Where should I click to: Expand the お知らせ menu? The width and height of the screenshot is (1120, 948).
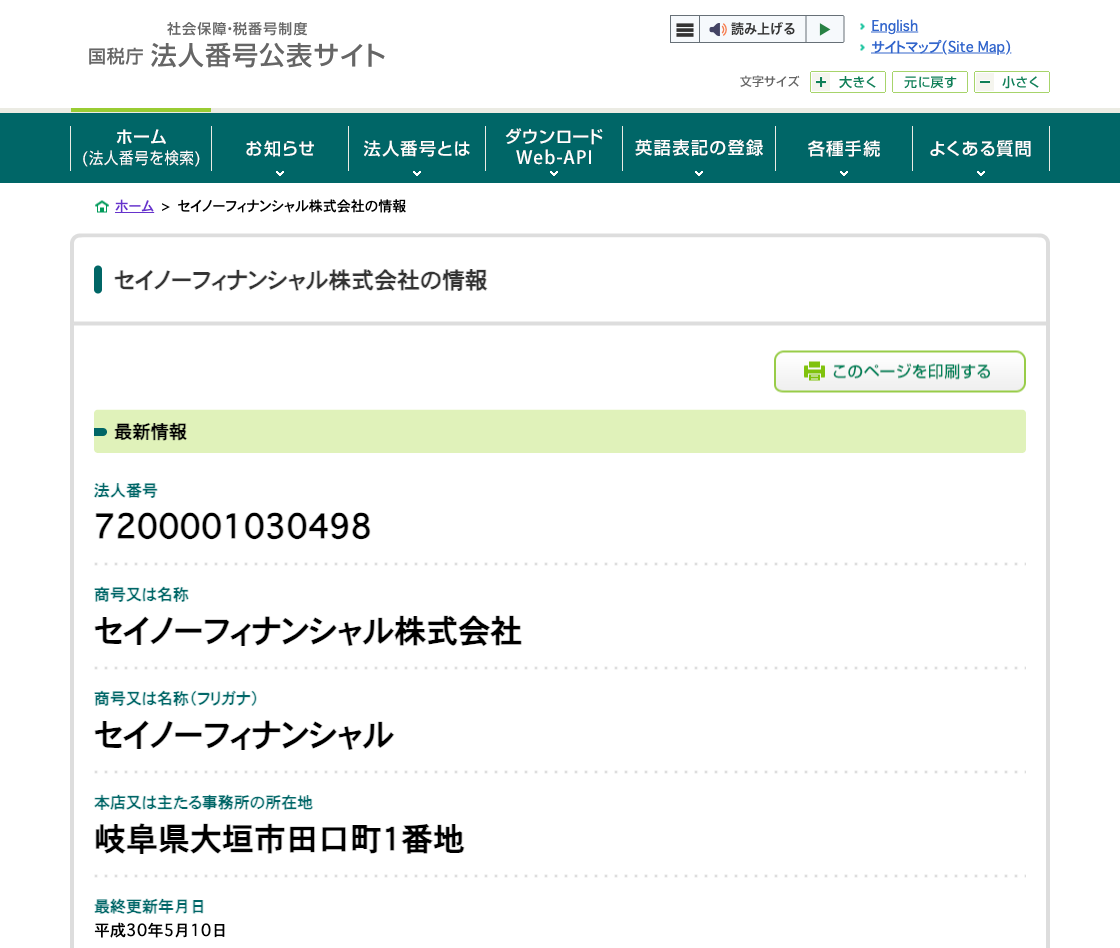[x=280, y=148]
